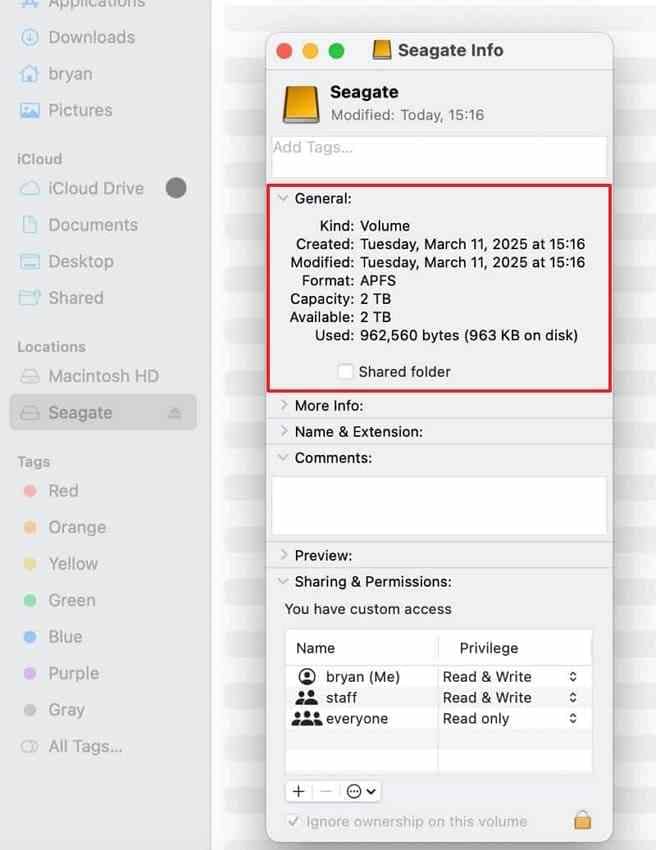Expand the Name & Extension section

click(x=283, y=431)
